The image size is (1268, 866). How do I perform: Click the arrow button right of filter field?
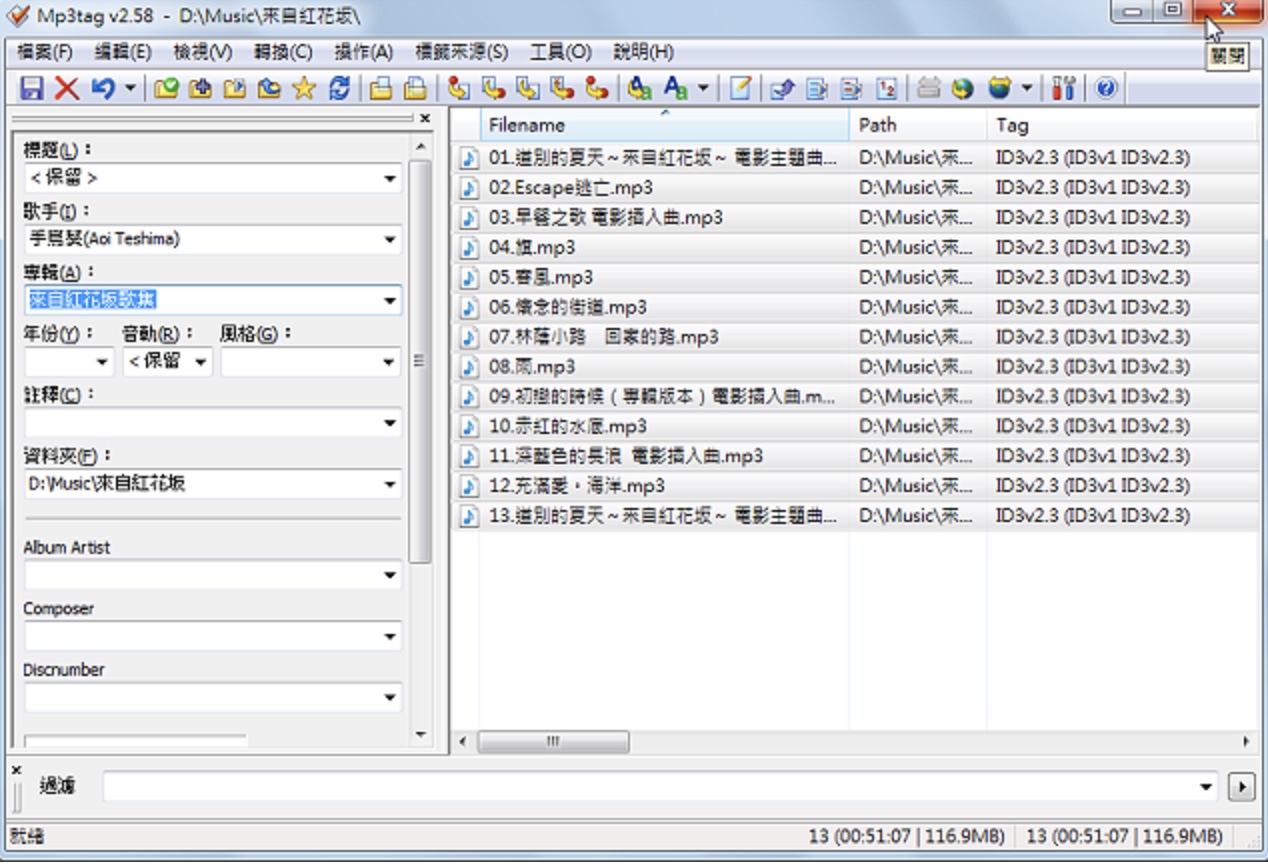(1240, 787)
